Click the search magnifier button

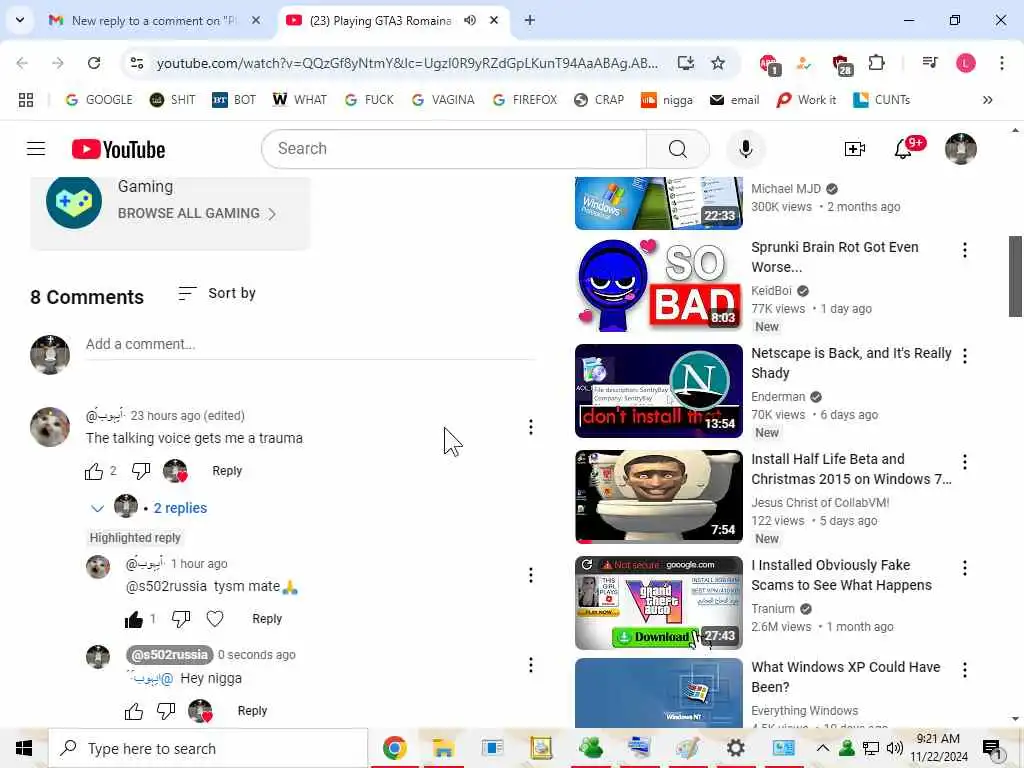(678, 149)
